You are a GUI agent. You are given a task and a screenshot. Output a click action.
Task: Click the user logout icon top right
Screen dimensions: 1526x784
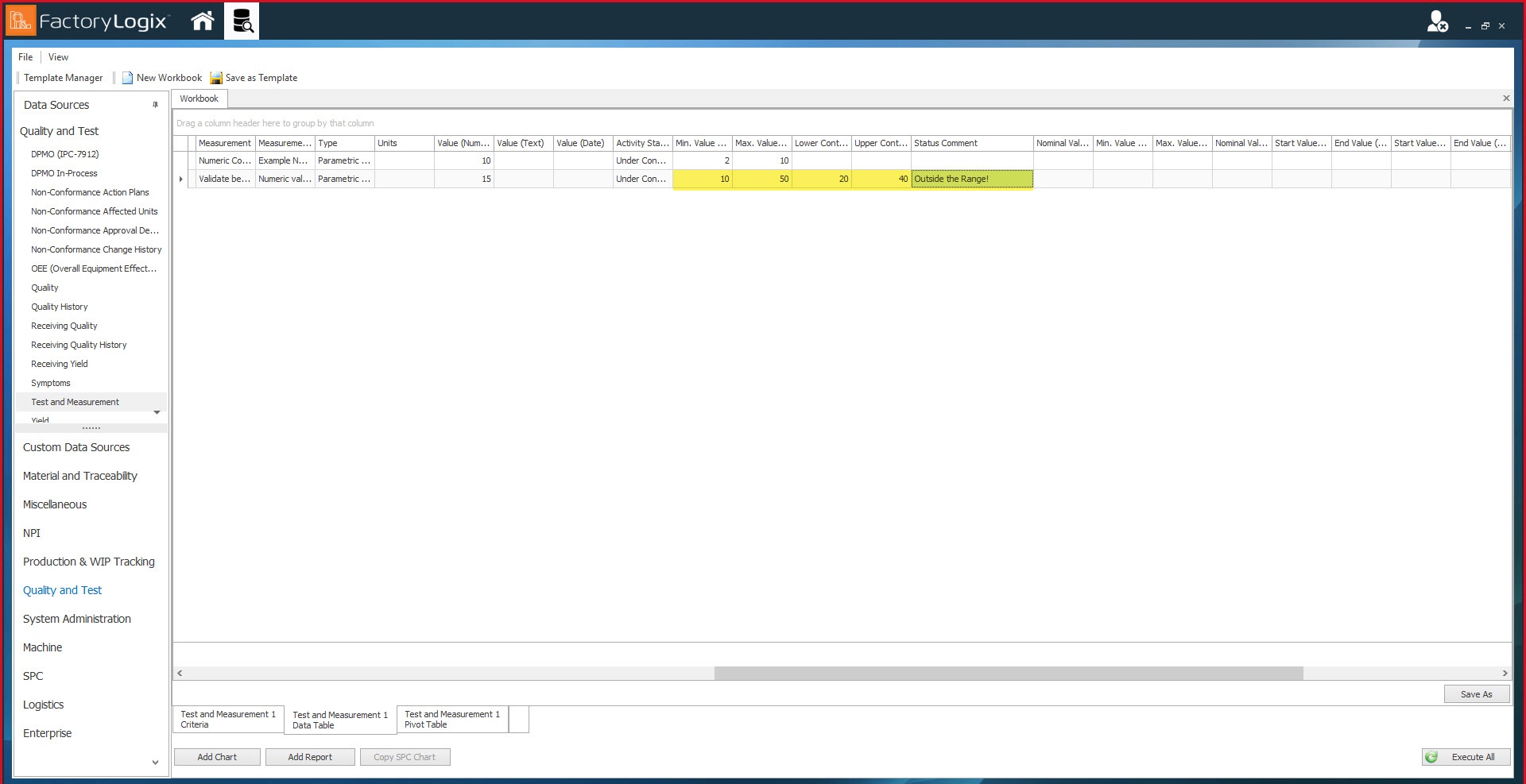pyautogui.click(x=1435, y=23)
